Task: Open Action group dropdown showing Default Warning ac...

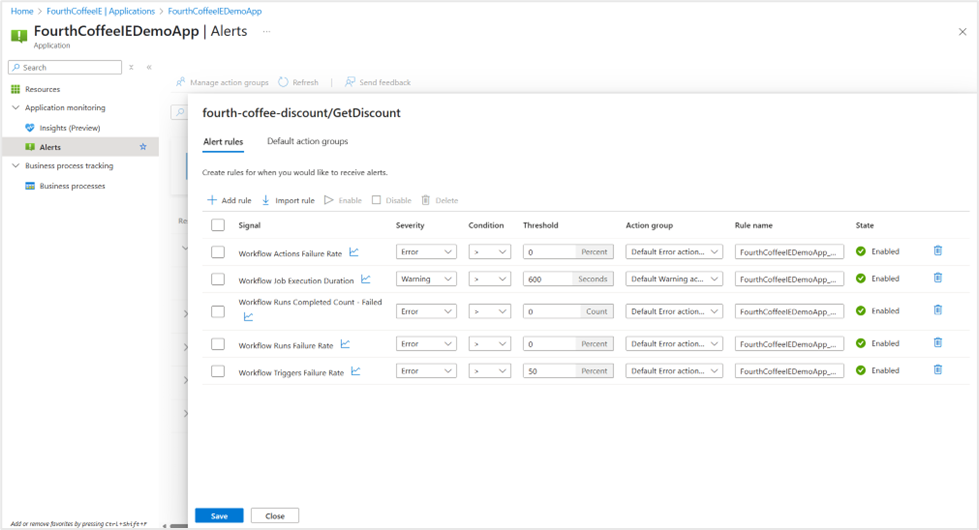Action: tap(674, 279)
